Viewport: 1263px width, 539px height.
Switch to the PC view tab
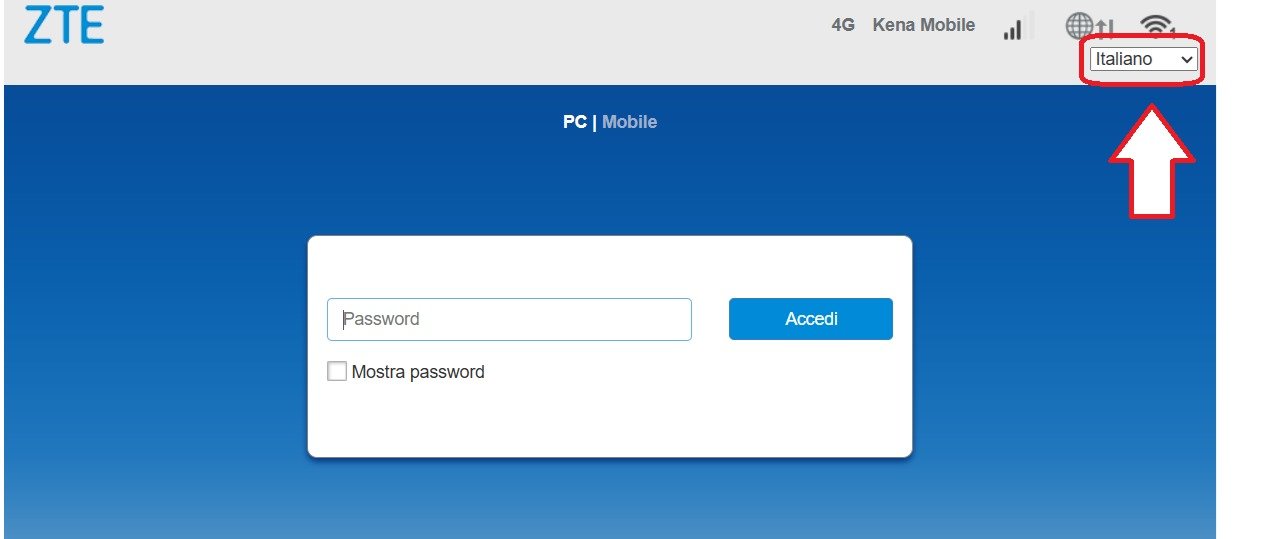pyautogui.click(x=574, y=122)
